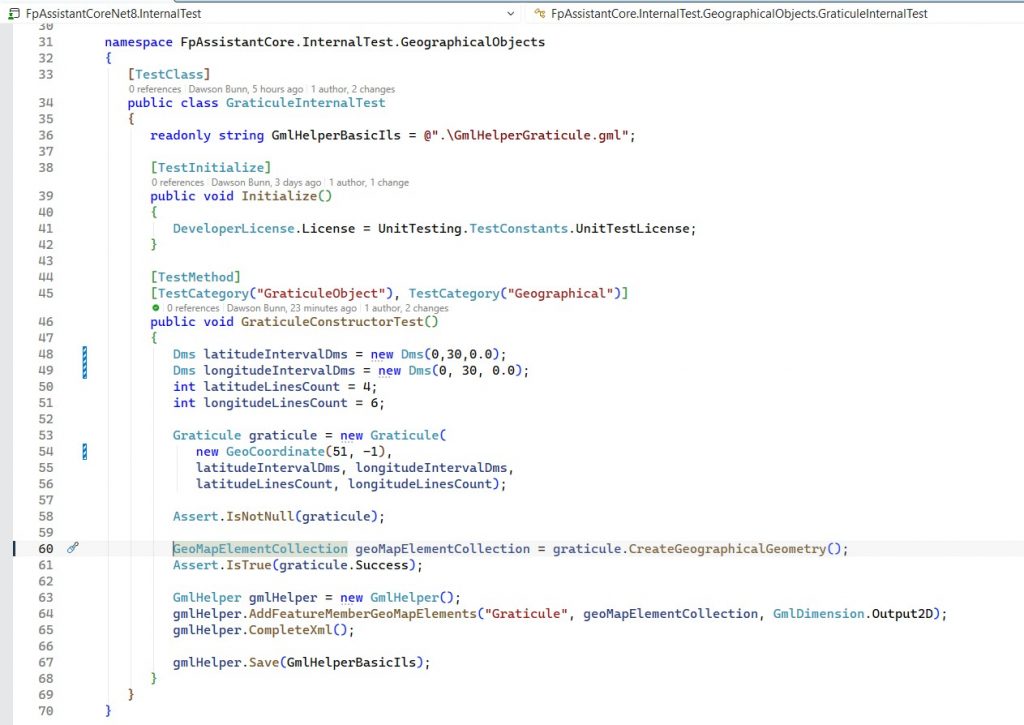Click the screwdriver quick actions icon on line 60

click(x=73, y=548)
